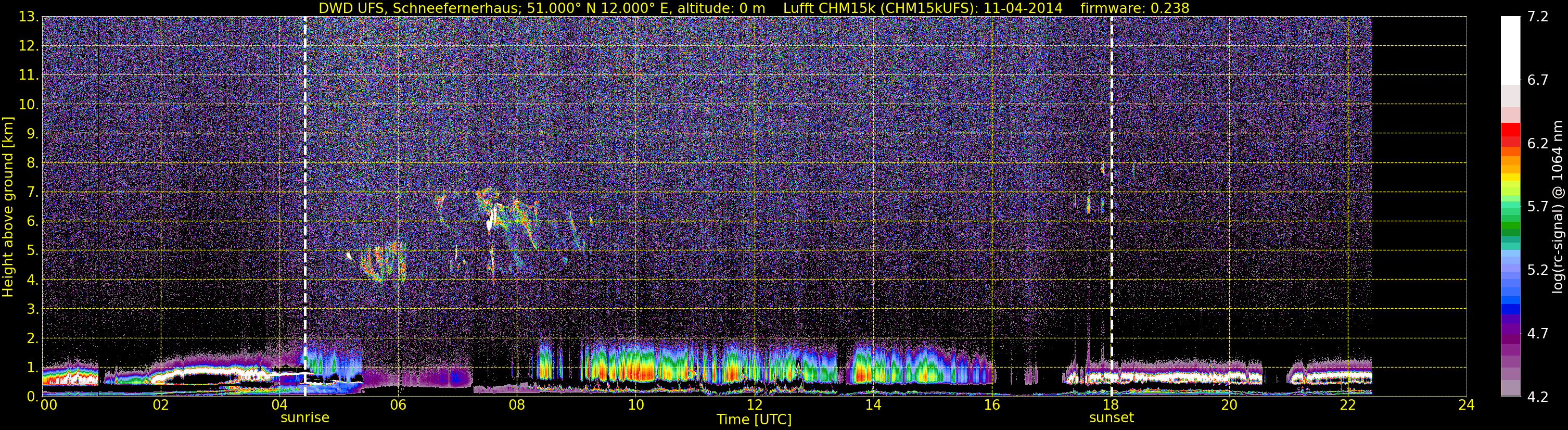This screenshot has width=1568, height=430.
Task: Click the white top section of the colorbar
Action: (1510, 50)
